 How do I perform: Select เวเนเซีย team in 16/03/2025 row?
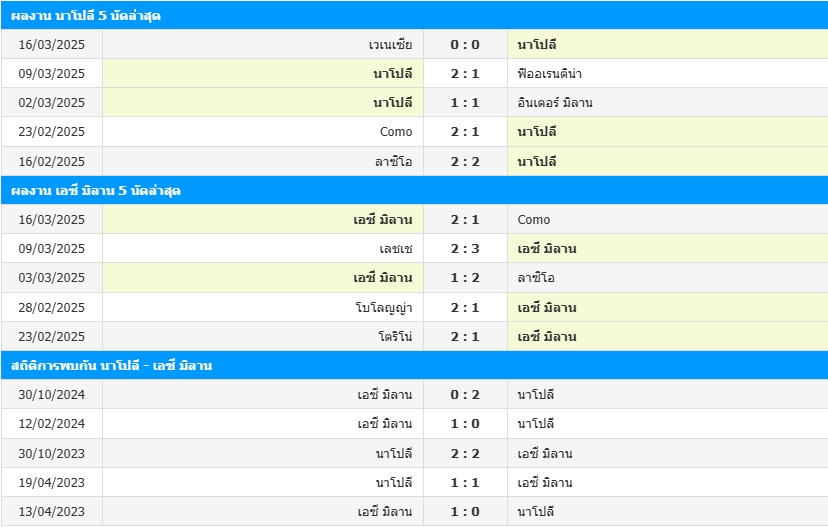pyautogui.click(x=390, y=44)
